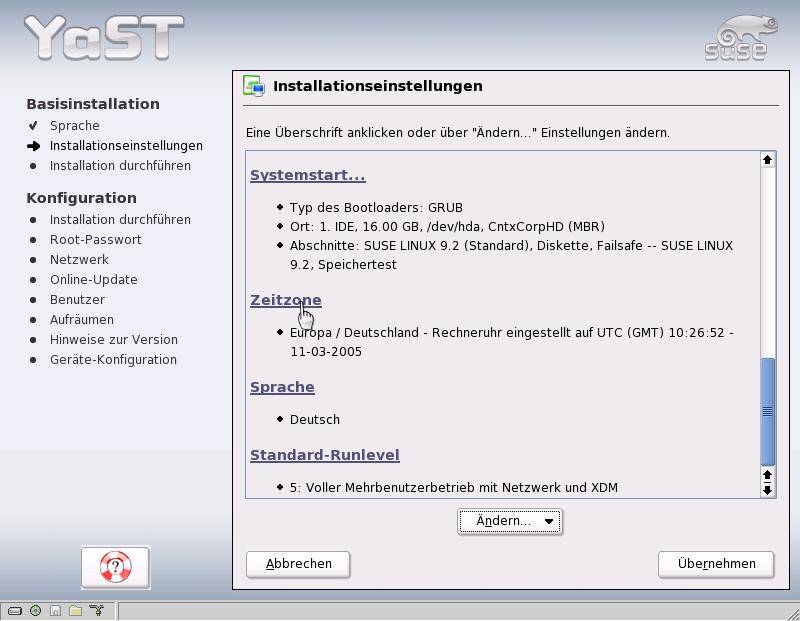
Task: Select the Hinweise zur Version step
Action: coord(114,339)
